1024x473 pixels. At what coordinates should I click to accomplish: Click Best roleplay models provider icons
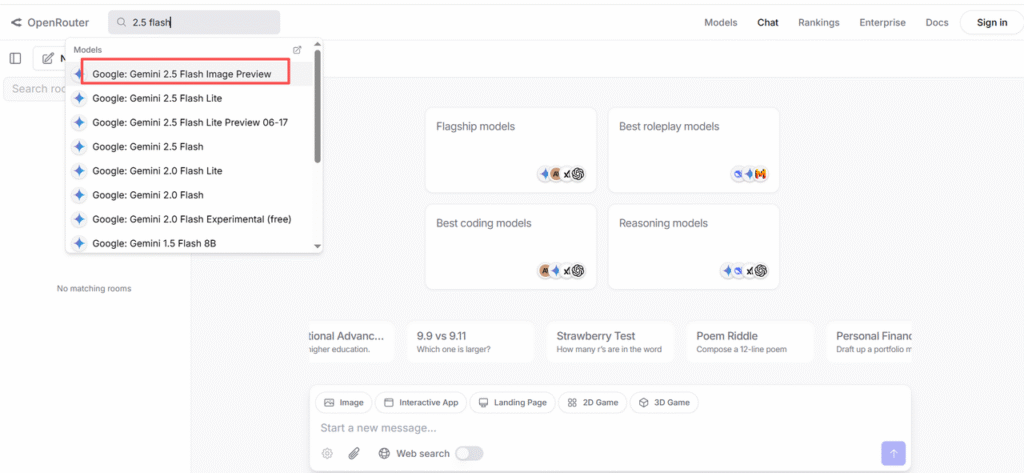coord(750,174)
